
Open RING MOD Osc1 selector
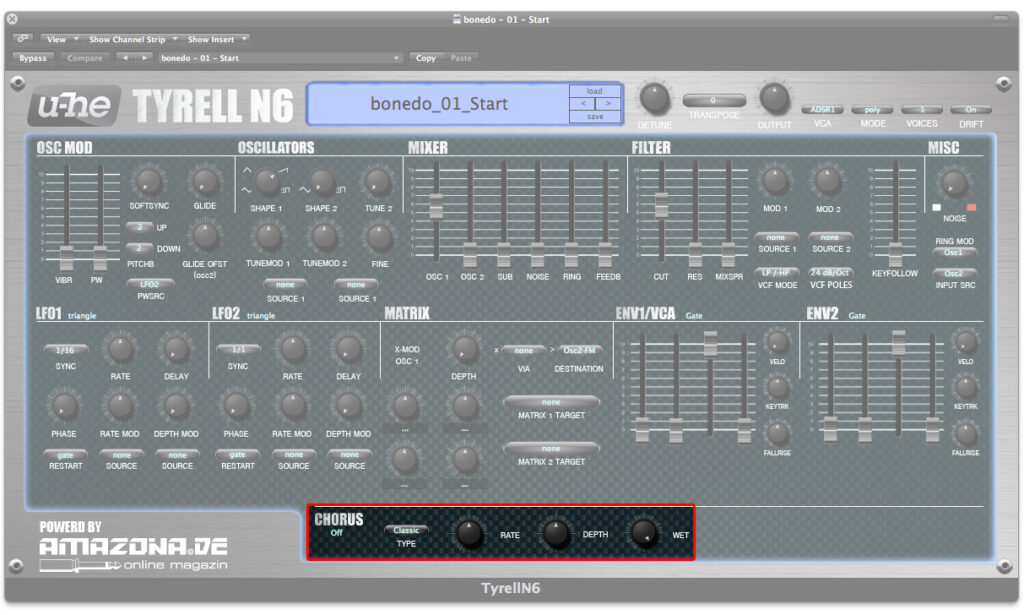coord(954,251)
